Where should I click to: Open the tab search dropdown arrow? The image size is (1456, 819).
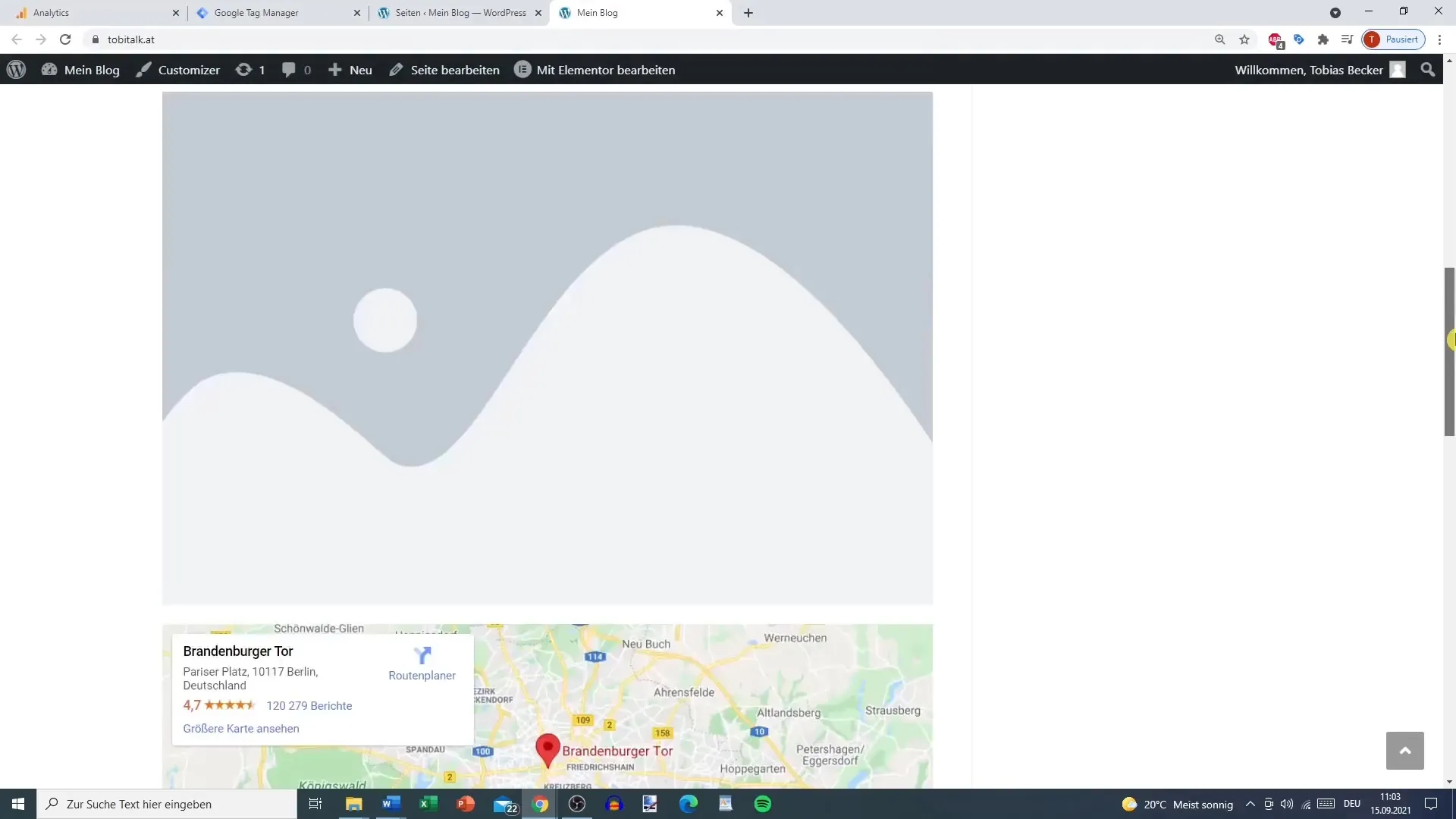[x=1335, y=13]
